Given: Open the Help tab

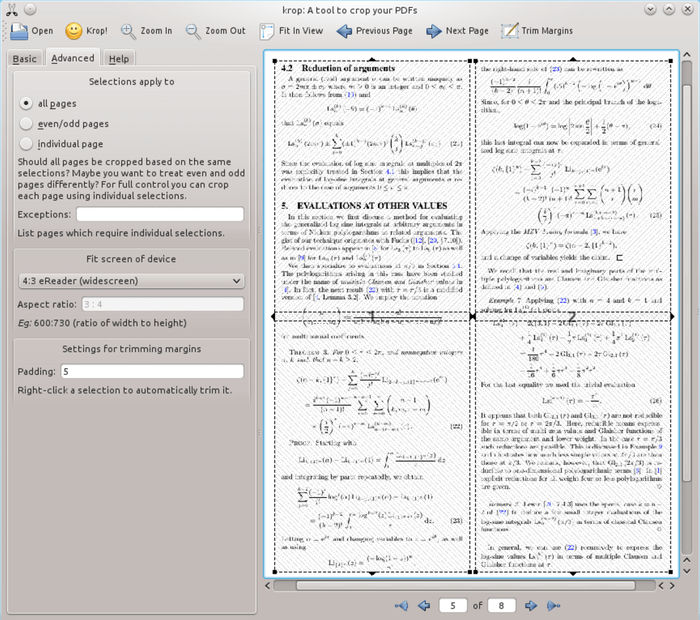Looking at the screenshot, I should tap(119, 59).
